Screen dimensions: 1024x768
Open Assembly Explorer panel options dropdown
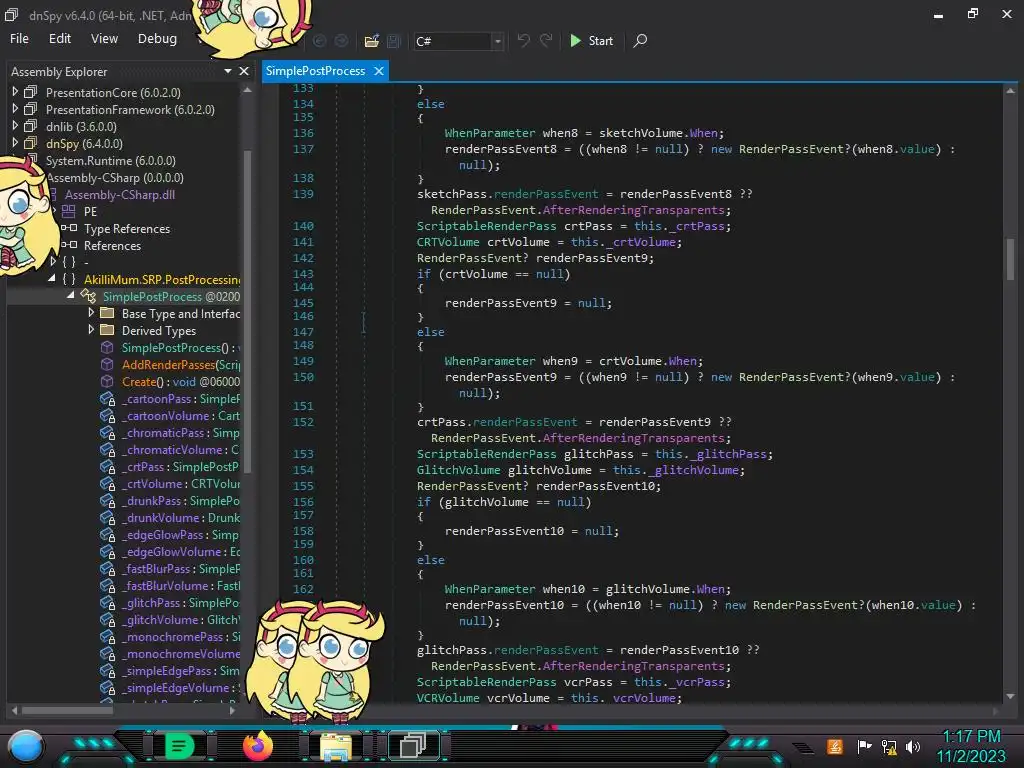[x=227, y=71]
